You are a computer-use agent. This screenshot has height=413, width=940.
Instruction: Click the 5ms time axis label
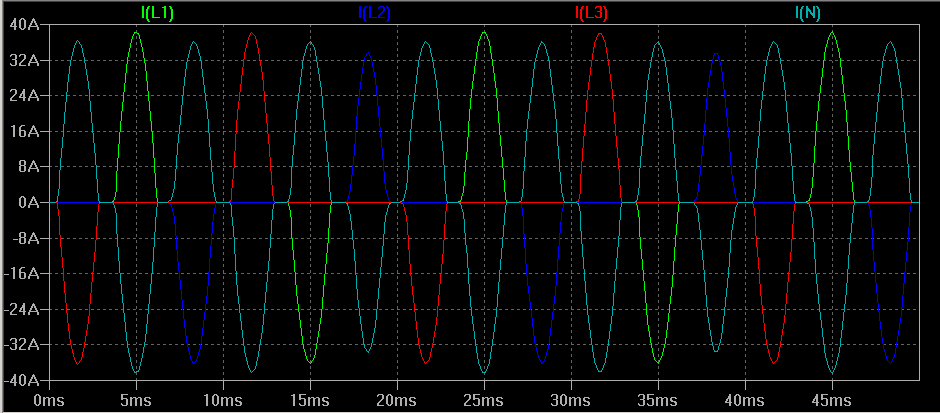point(136,400)
